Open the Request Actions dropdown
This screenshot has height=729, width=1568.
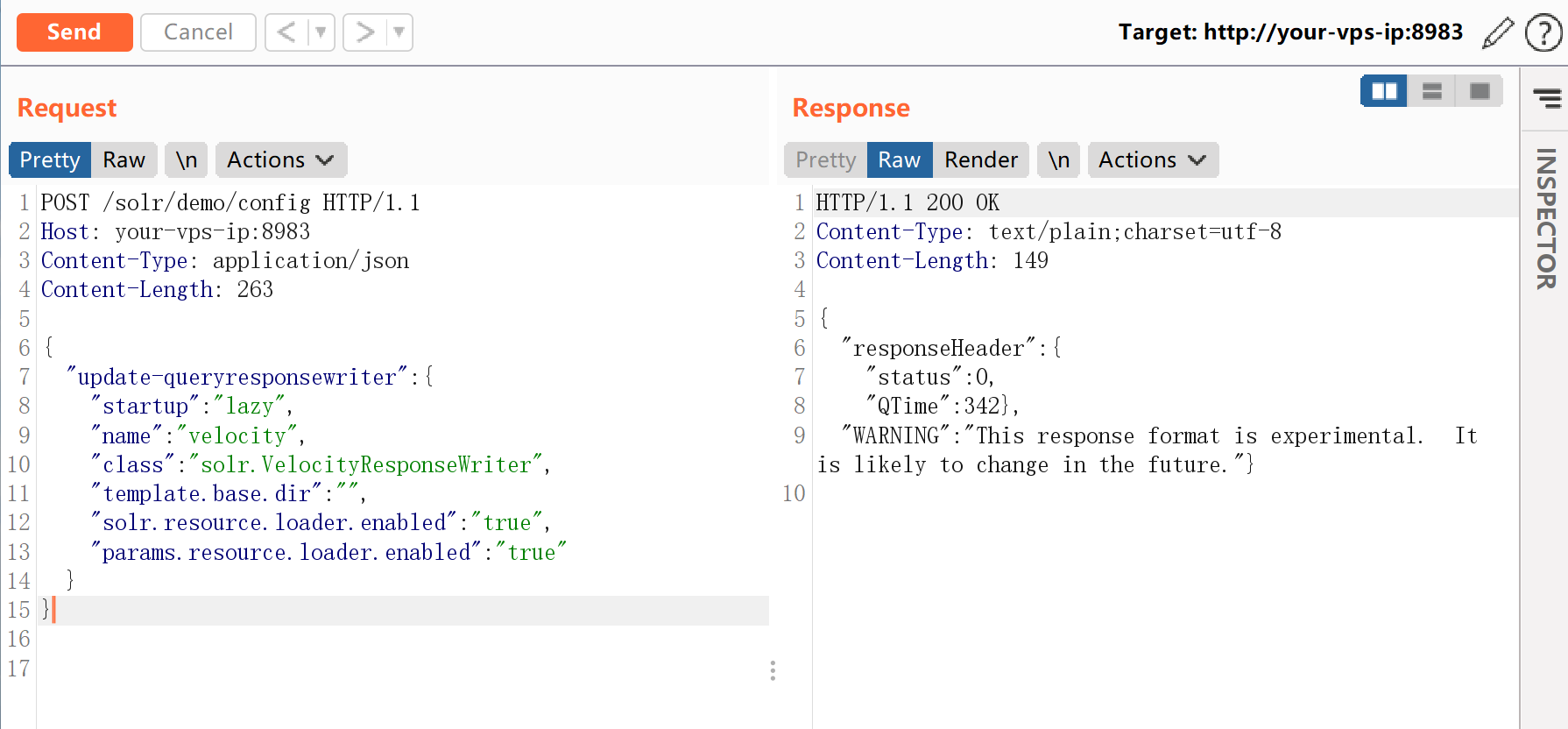[x=280, y=160]
